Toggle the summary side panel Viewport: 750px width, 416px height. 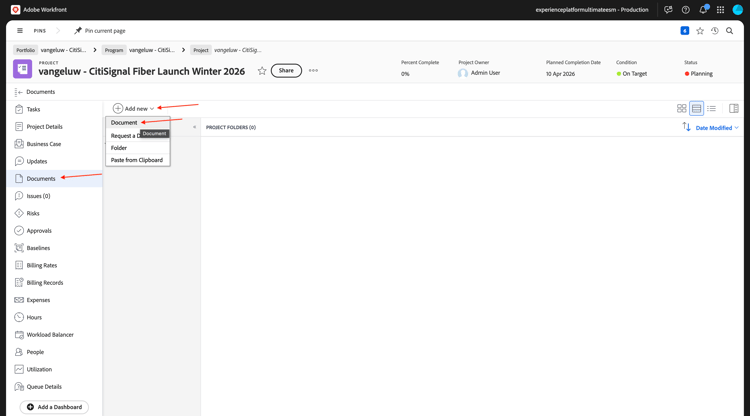point(734,109)
